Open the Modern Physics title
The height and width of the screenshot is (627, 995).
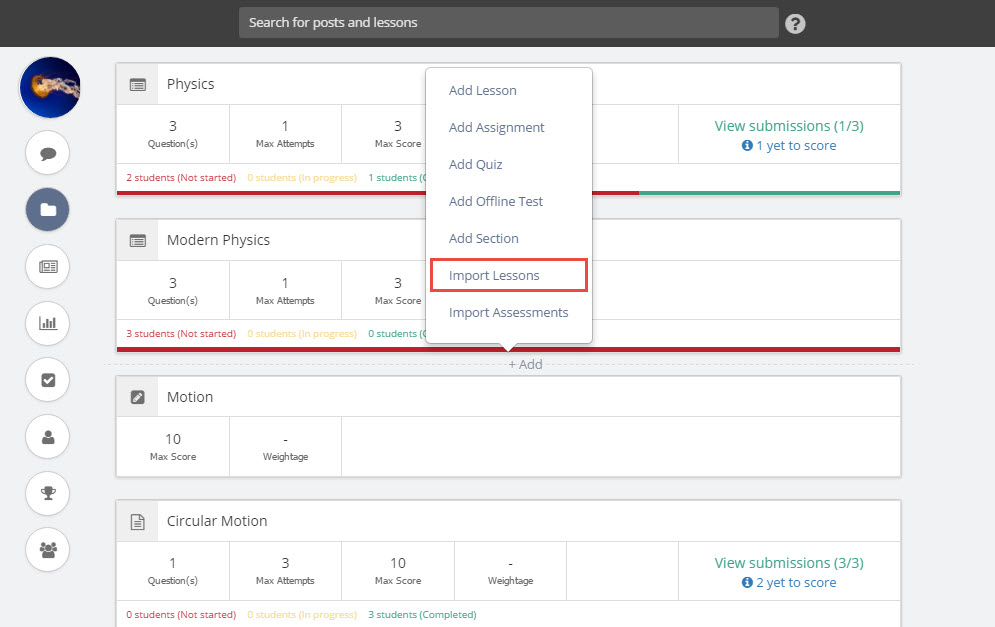(218, 241)
